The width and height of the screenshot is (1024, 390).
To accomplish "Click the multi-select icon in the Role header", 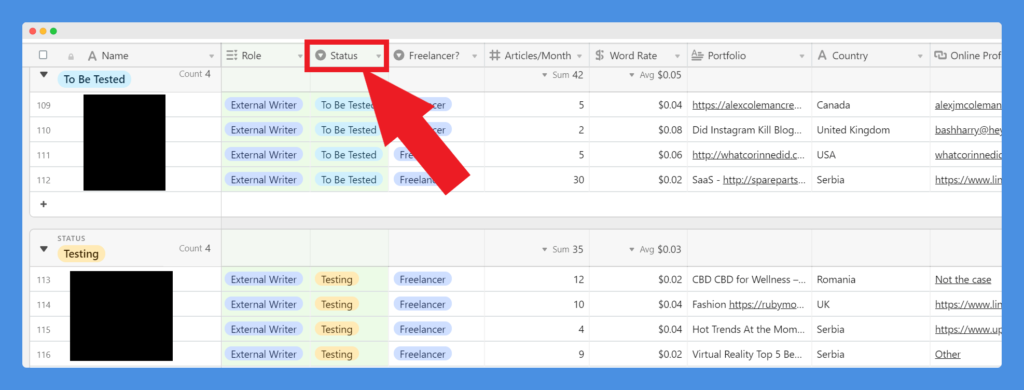I will (x=232, y=56).
